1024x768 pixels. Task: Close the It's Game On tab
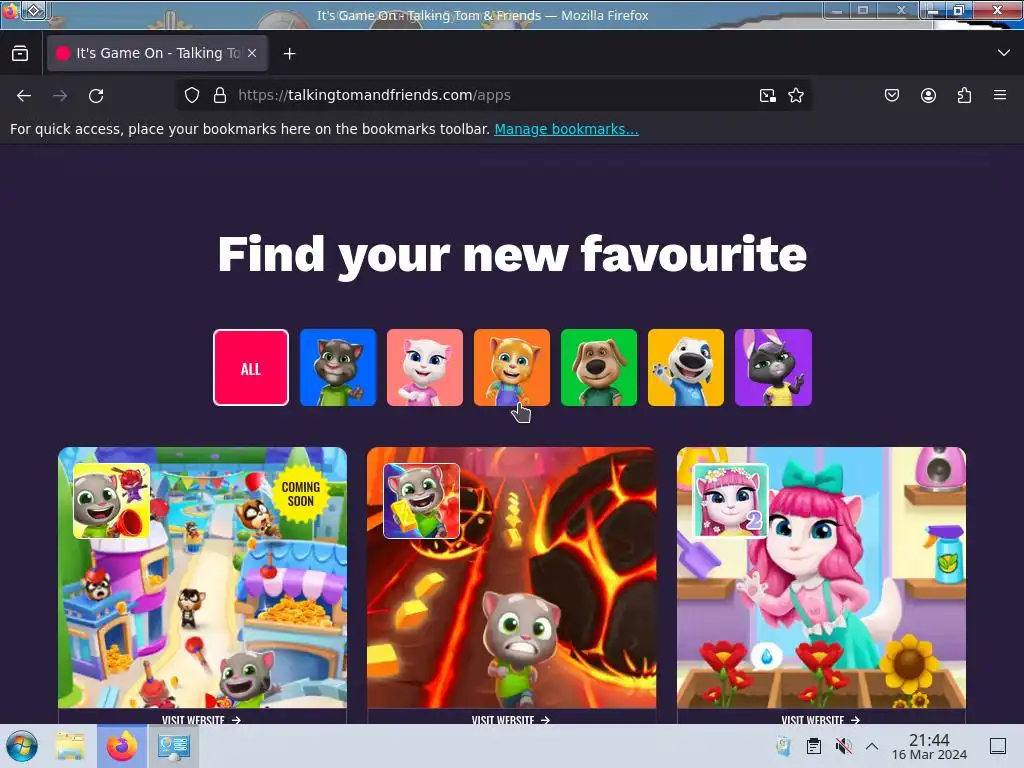point(252,54)
